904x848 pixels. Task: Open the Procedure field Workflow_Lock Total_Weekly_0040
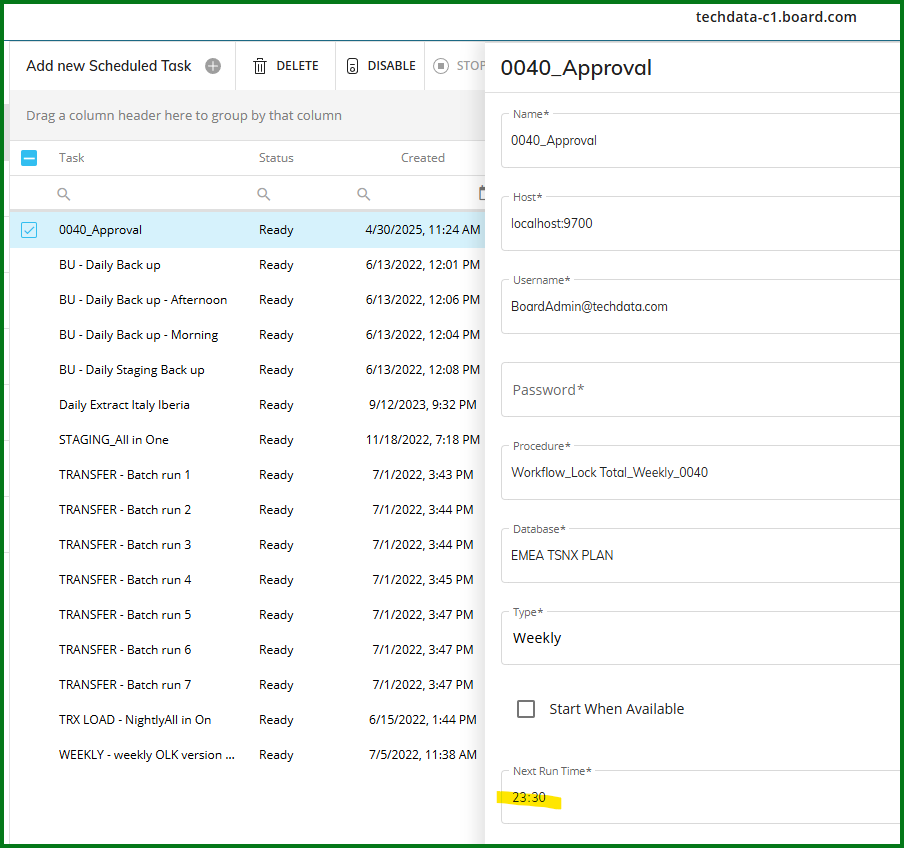[700, 473]
